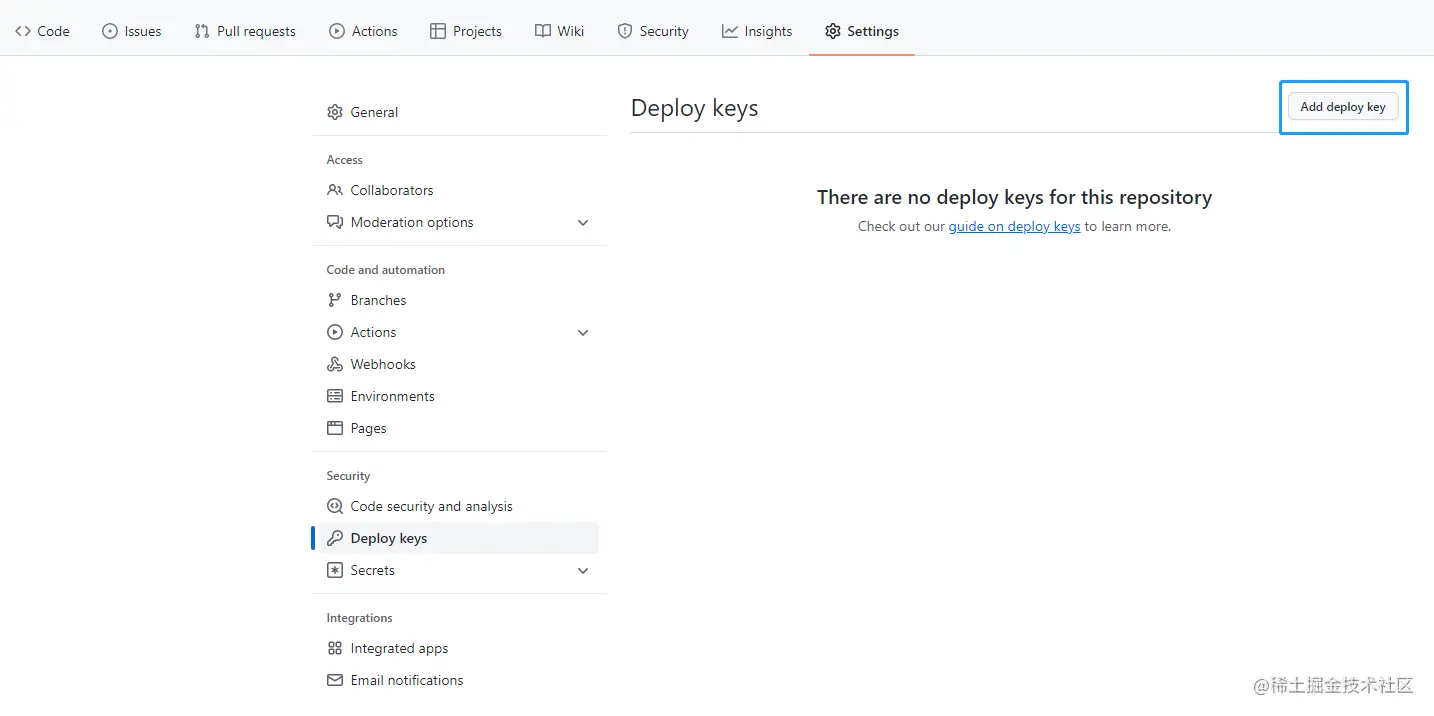Expand the Moderation options chevron
Screen dimensions: 1434x716
(x=583, y=222)
